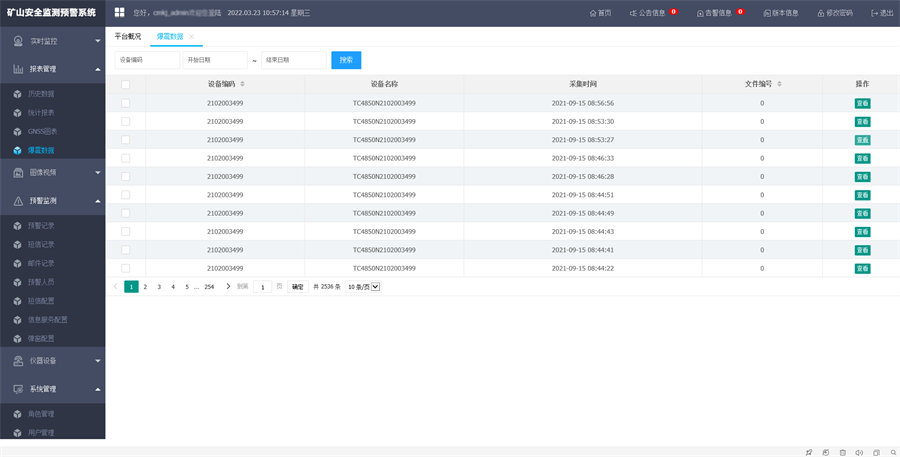Click the four-square grid icon in header
This screenshot has width=900, height=457.
(x=119, y=13)
